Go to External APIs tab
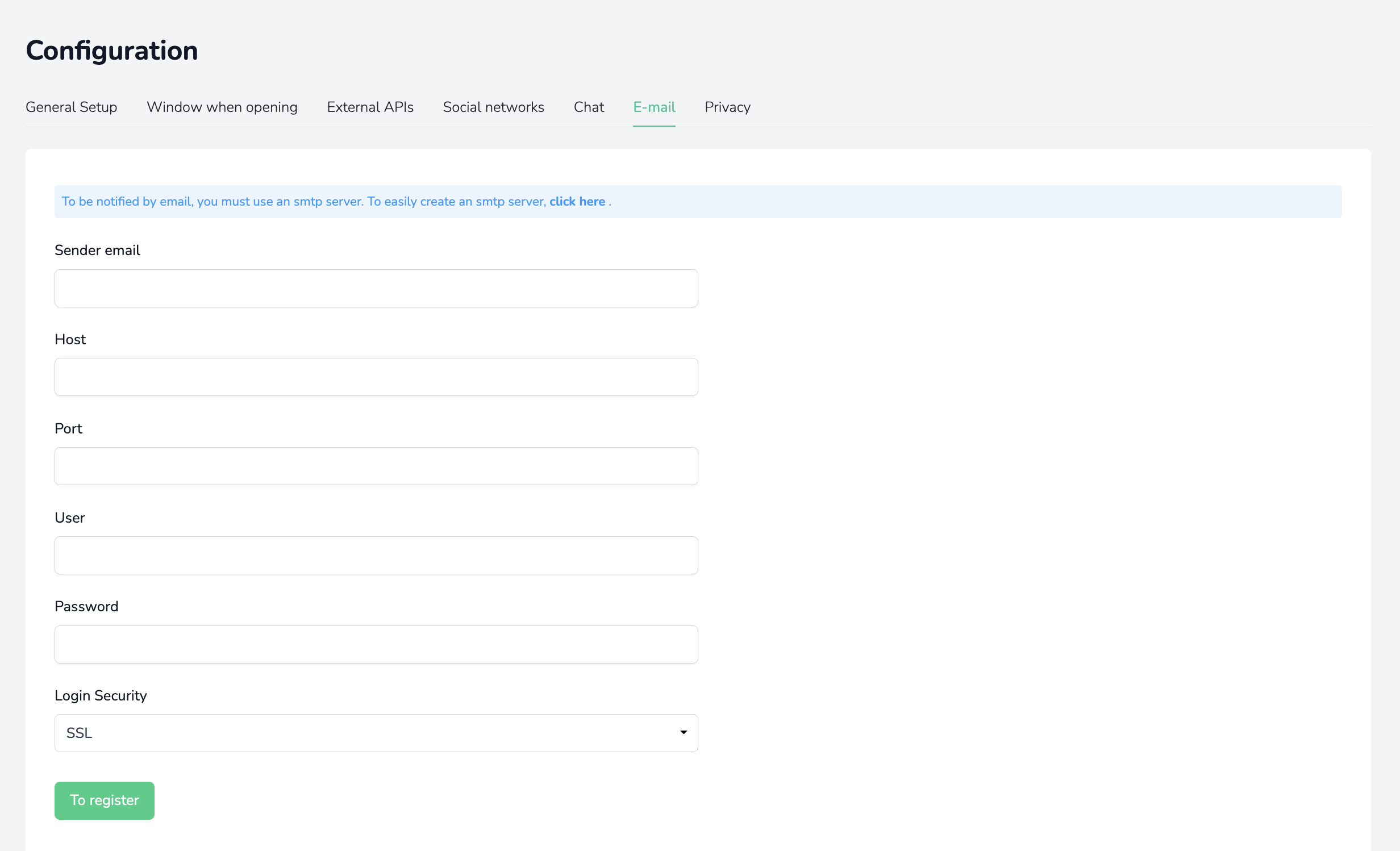Screen dimensions: 1400x851 point(370,107)
